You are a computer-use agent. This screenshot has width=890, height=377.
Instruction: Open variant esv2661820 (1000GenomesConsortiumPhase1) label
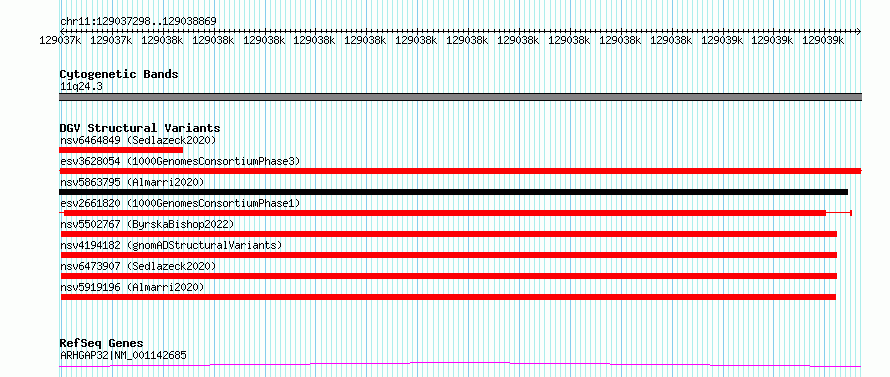[x=180, y=203]
